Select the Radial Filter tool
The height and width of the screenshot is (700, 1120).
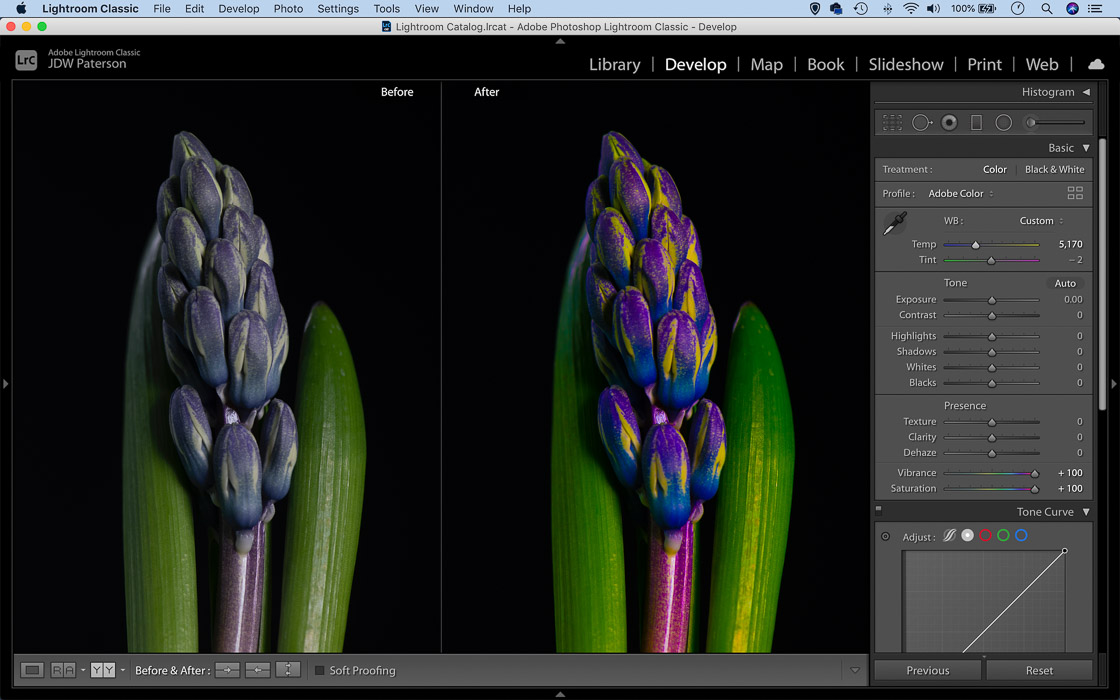1003,122
